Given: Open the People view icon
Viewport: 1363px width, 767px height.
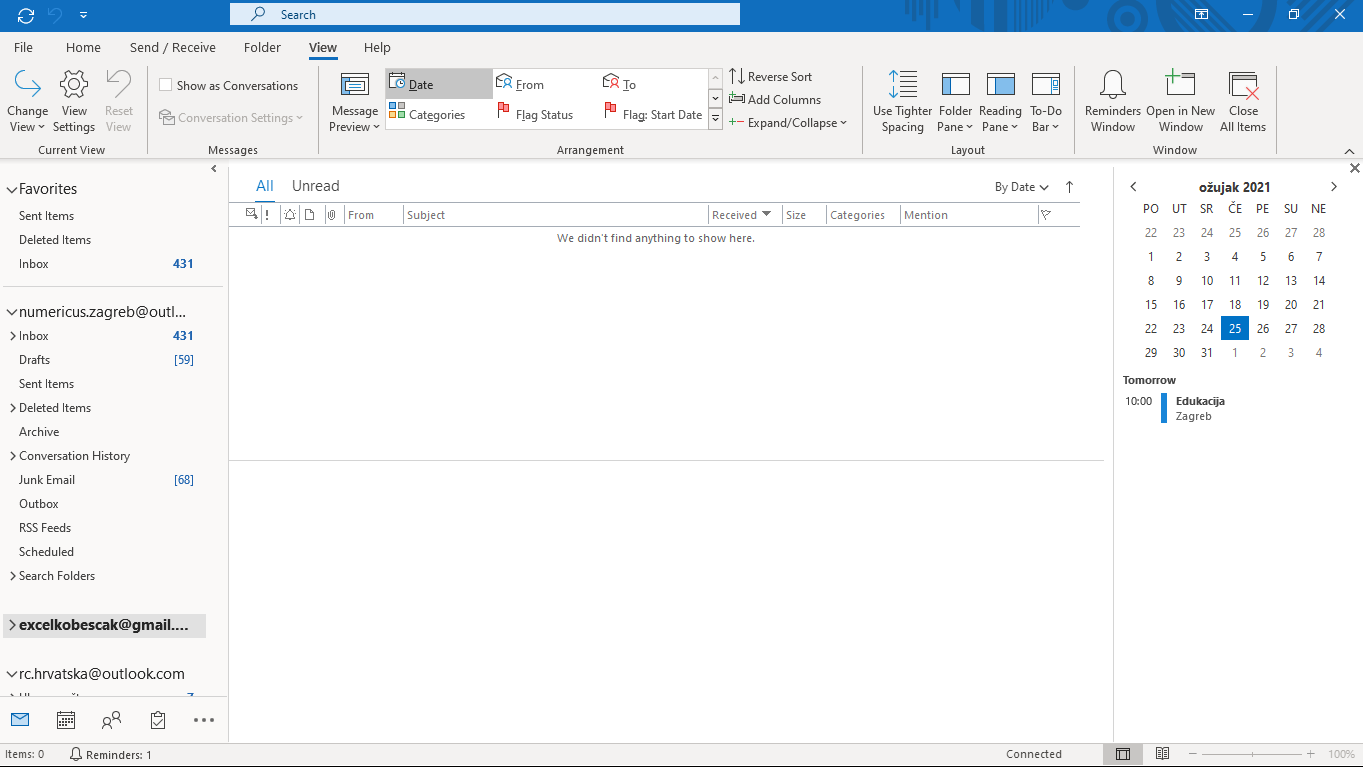Looking at the screenshot, I should point(111,719).
